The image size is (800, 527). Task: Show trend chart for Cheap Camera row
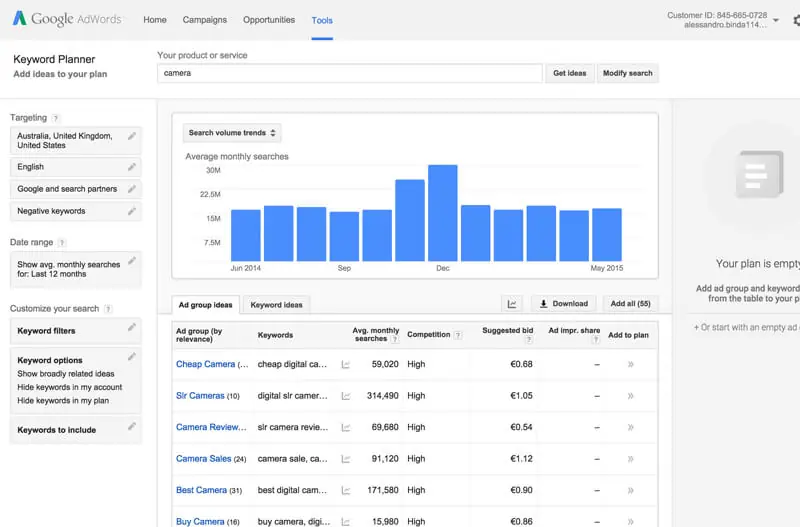[345, 364]
